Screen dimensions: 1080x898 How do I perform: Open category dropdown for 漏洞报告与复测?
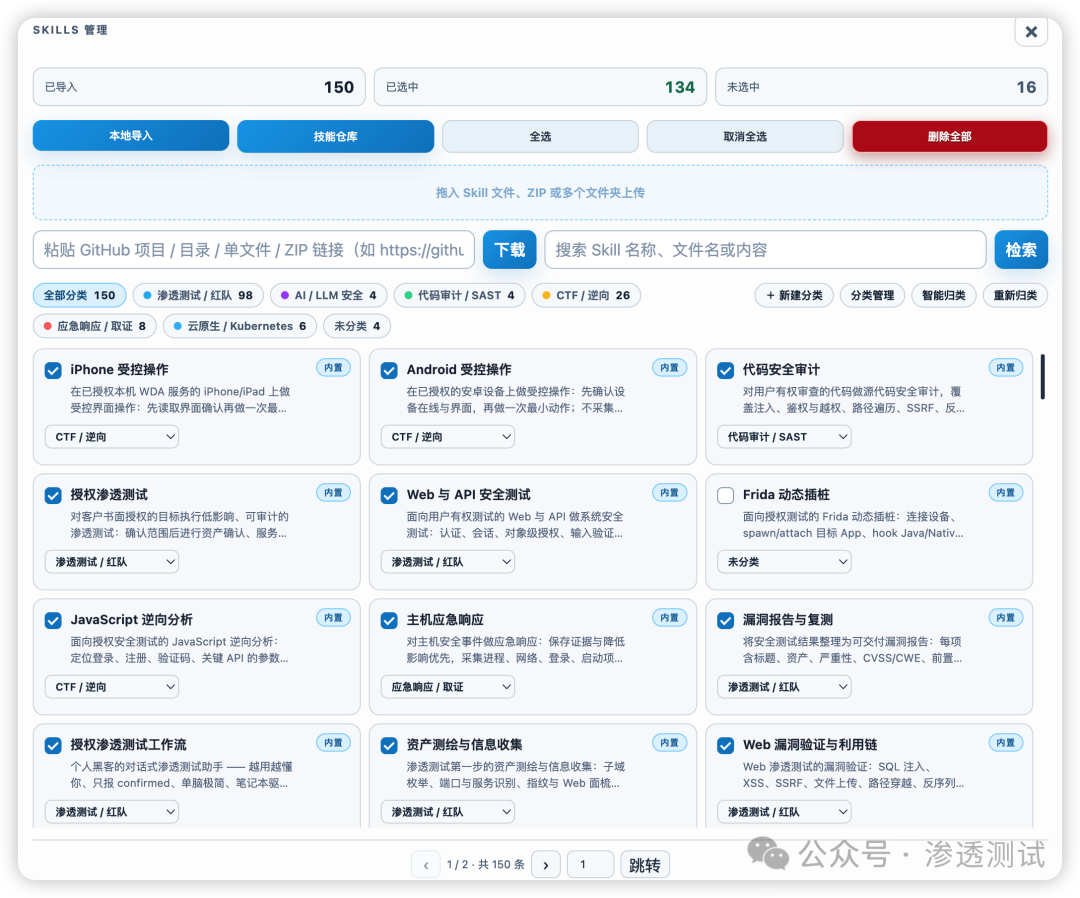(x=784, y=687)
